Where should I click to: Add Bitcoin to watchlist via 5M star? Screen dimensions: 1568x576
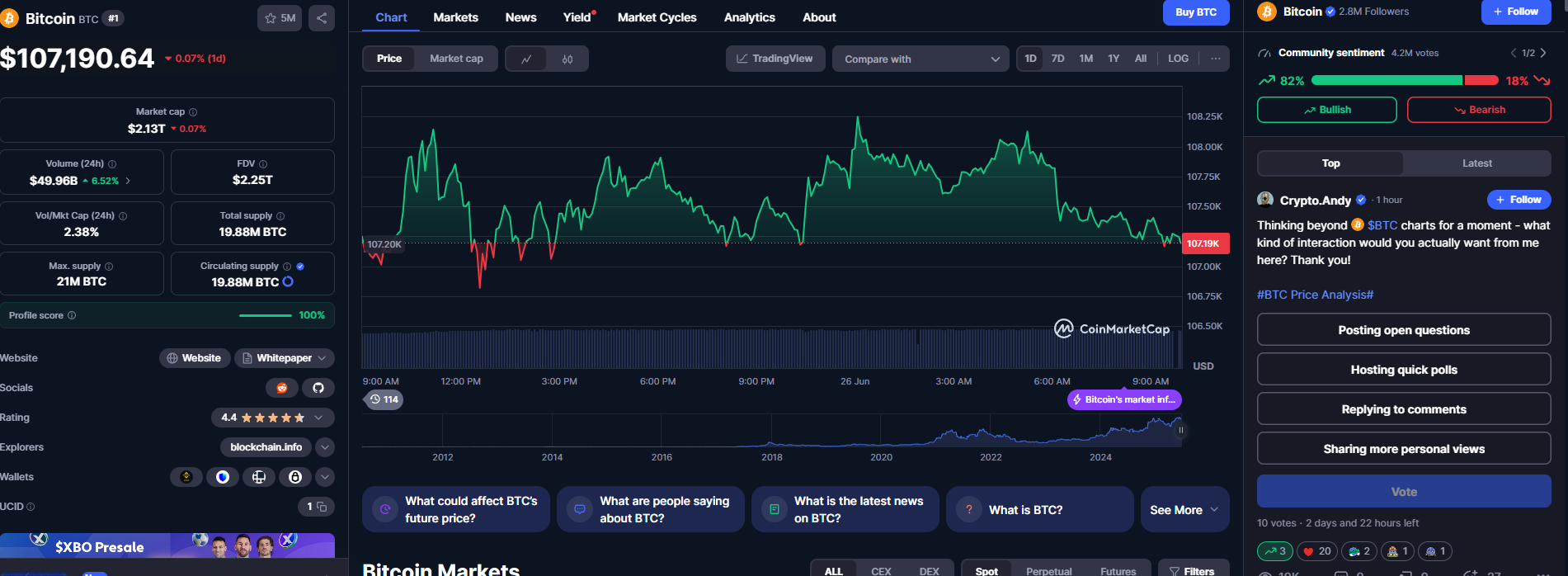click(x=280, y=18)
